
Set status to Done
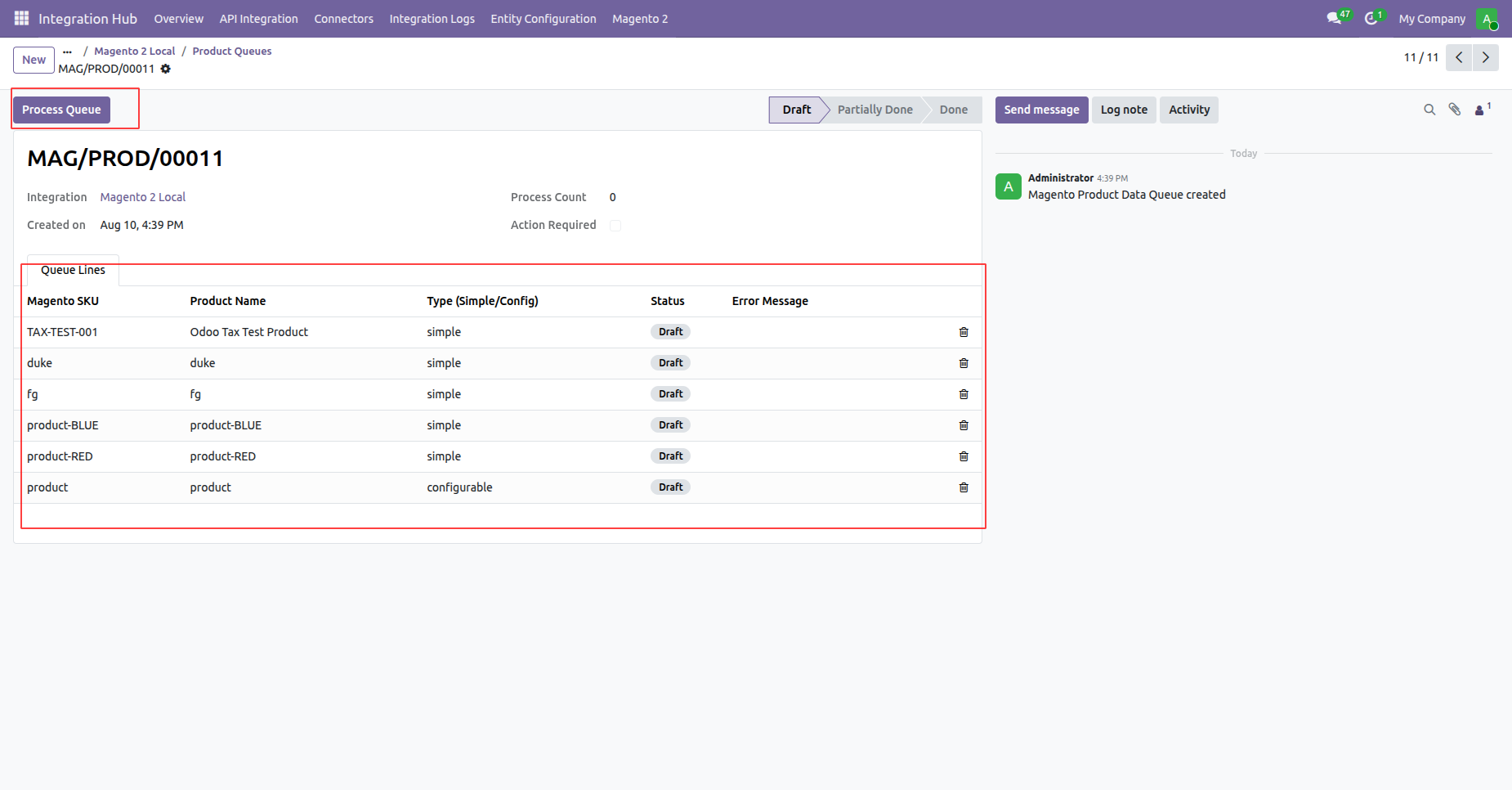[953, 110]
